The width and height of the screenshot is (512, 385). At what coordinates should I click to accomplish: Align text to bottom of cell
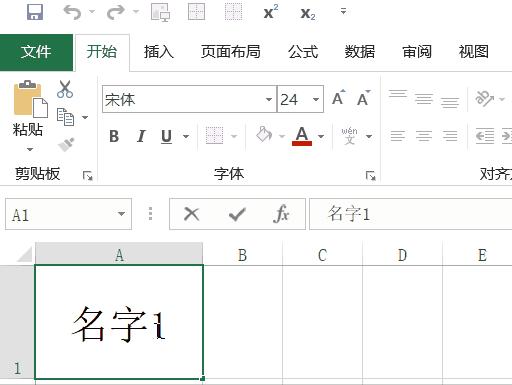[x=450, y=102]
